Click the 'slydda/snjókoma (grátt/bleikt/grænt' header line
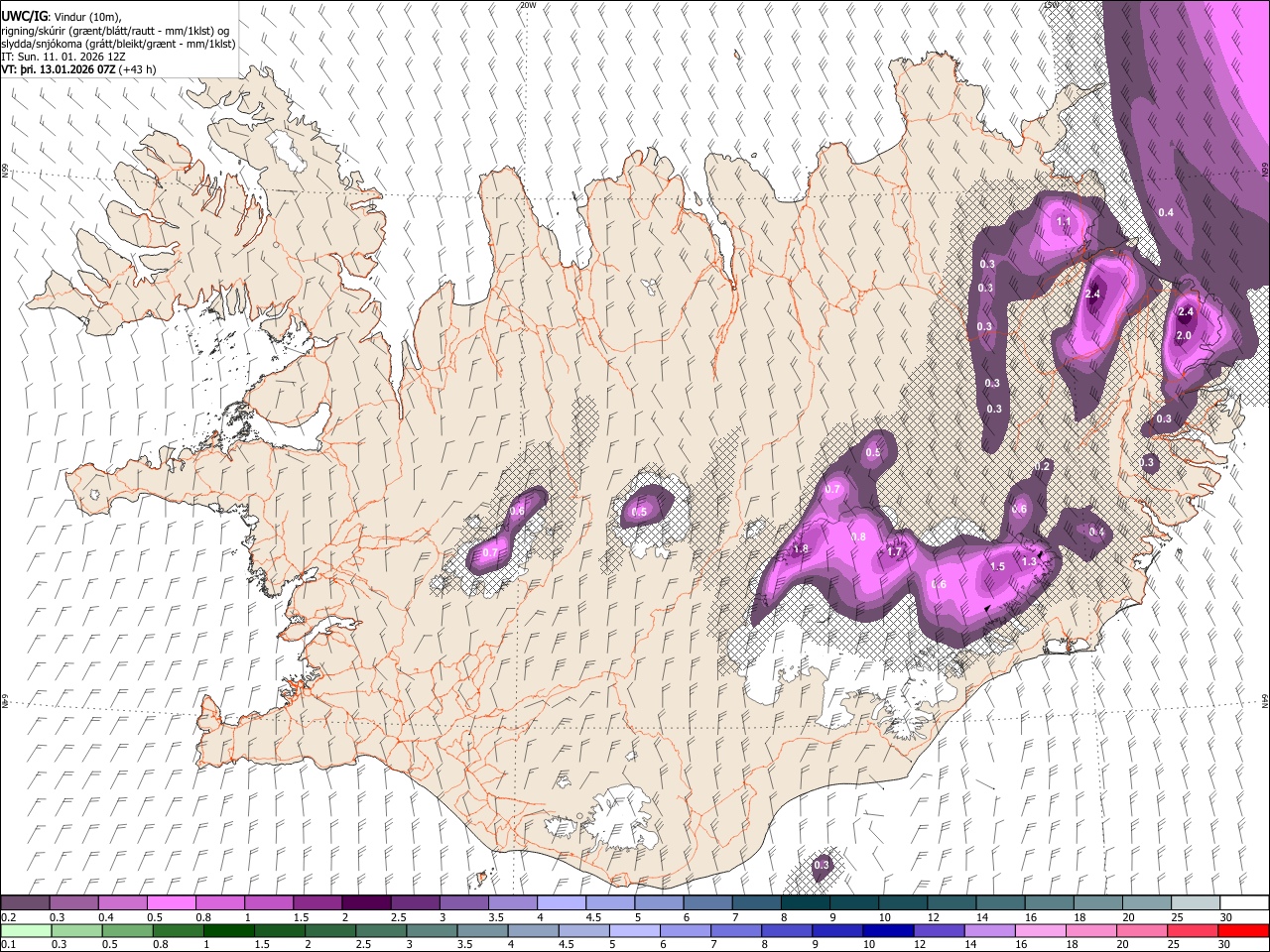 click(118, 44)
